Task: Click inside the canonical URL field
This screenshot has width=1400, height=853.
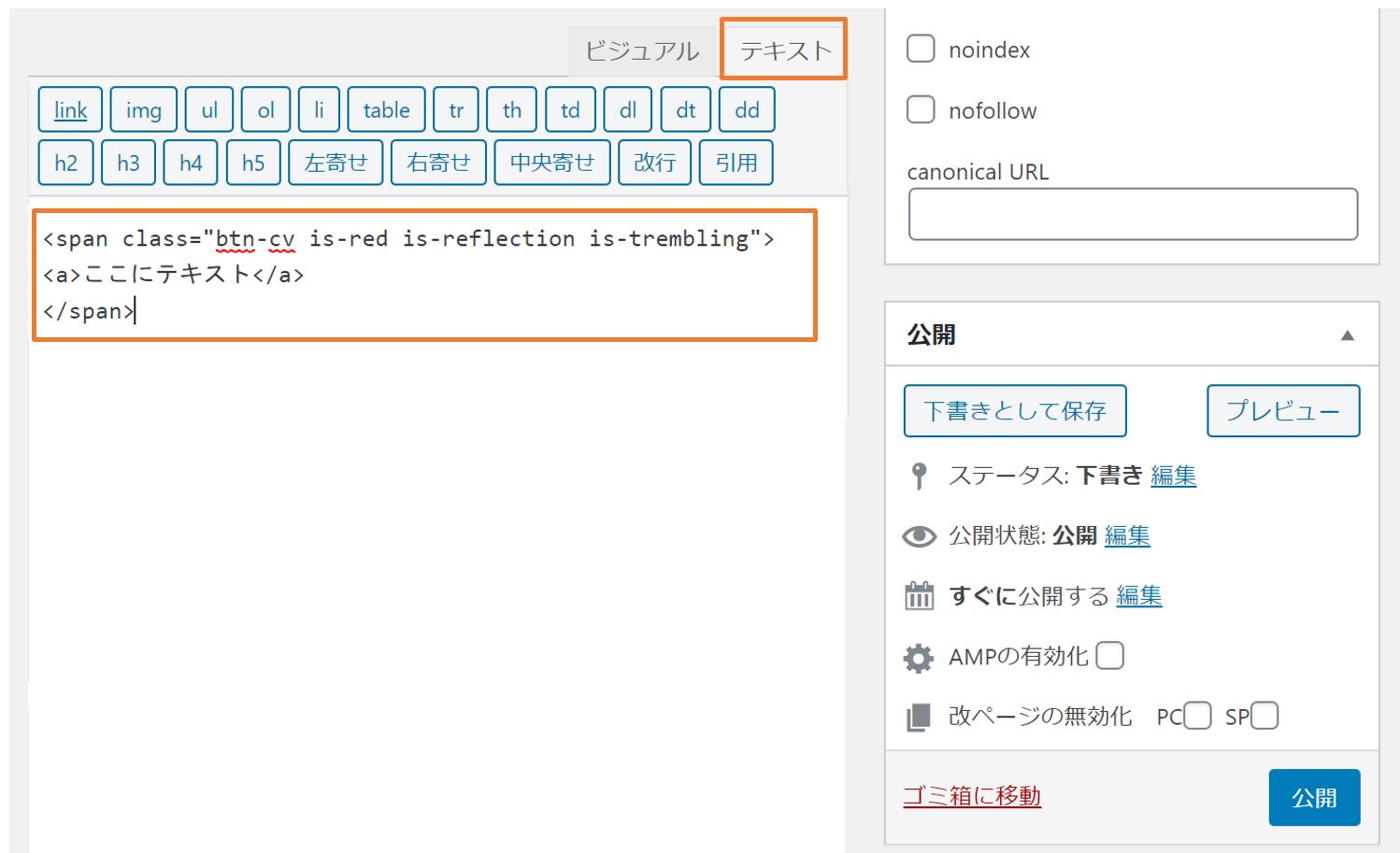Action: (1133, 213)
